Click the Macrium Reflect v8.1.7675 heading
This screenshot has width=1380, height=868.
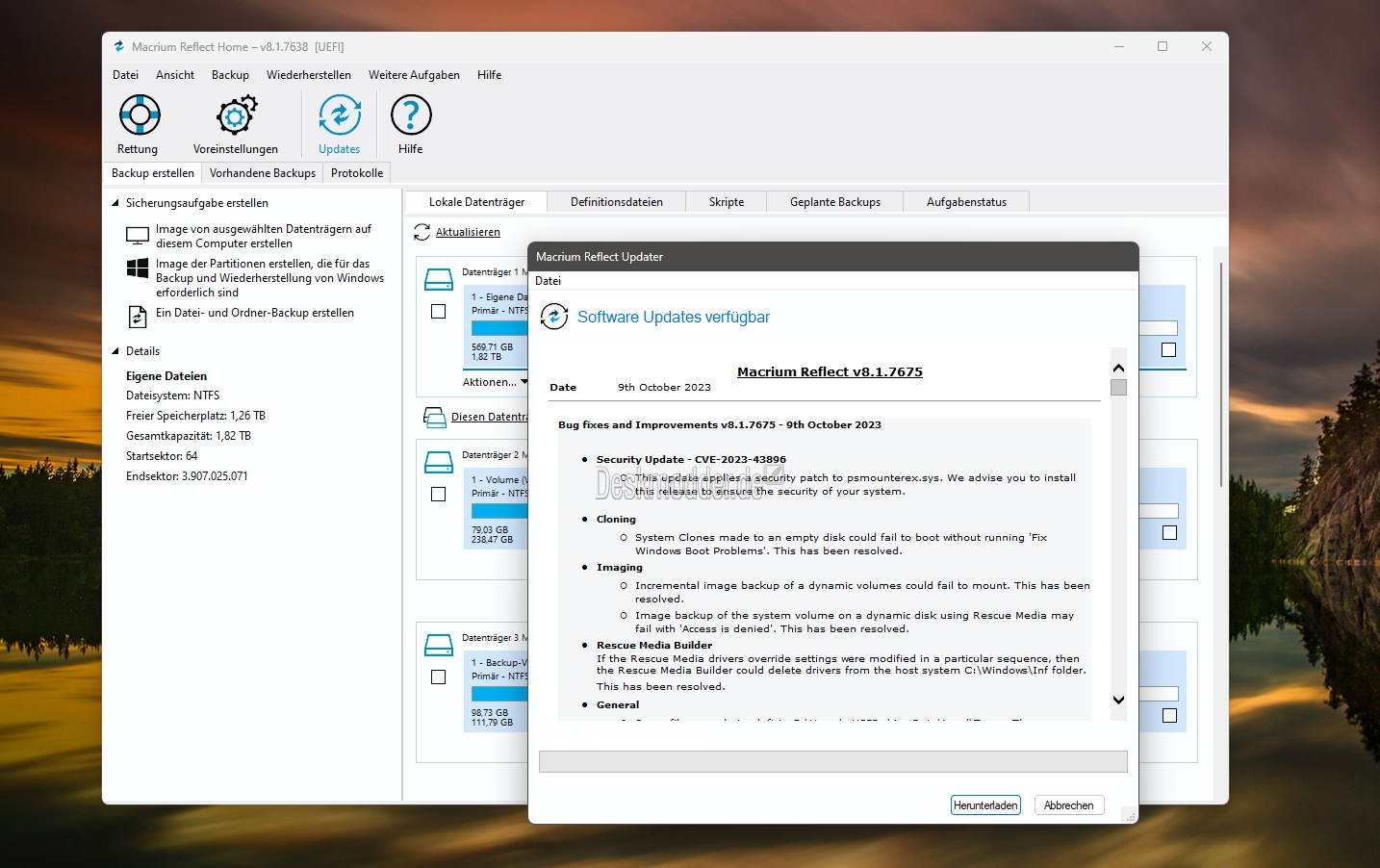click(x=830, y=371)
